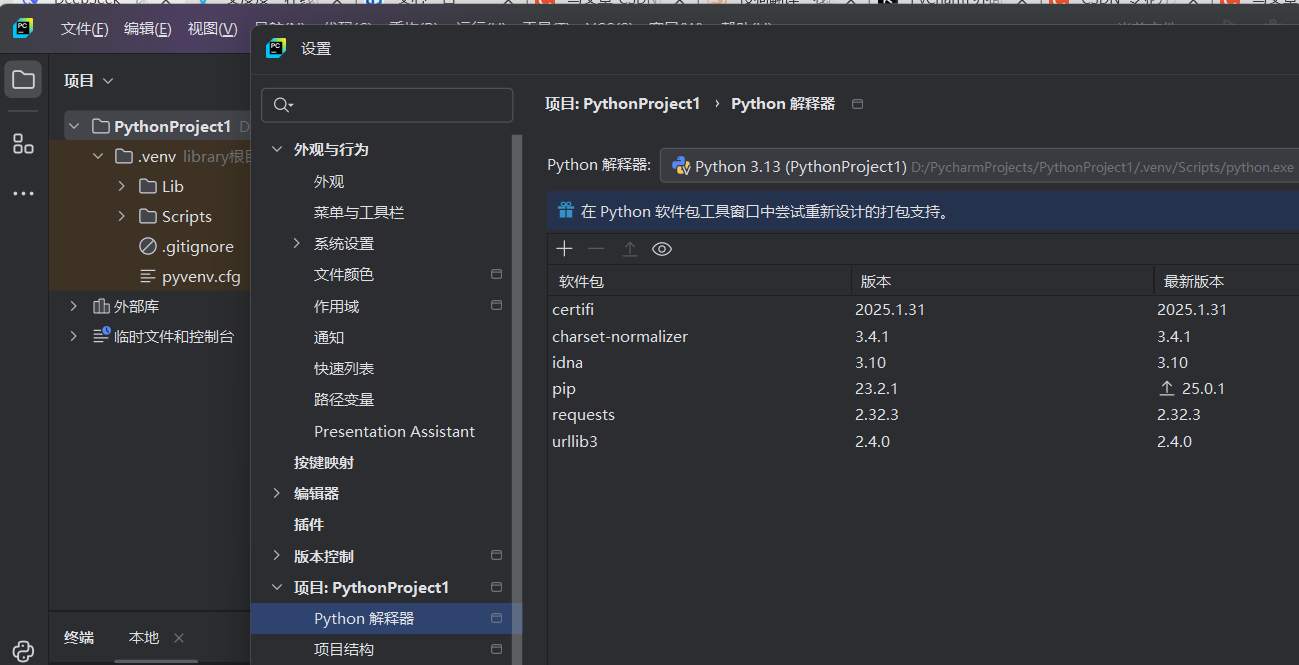Screen dimensions: 1299x665
Task: Click the project-level icon beside 项目结构
Action: coord(496,649)
